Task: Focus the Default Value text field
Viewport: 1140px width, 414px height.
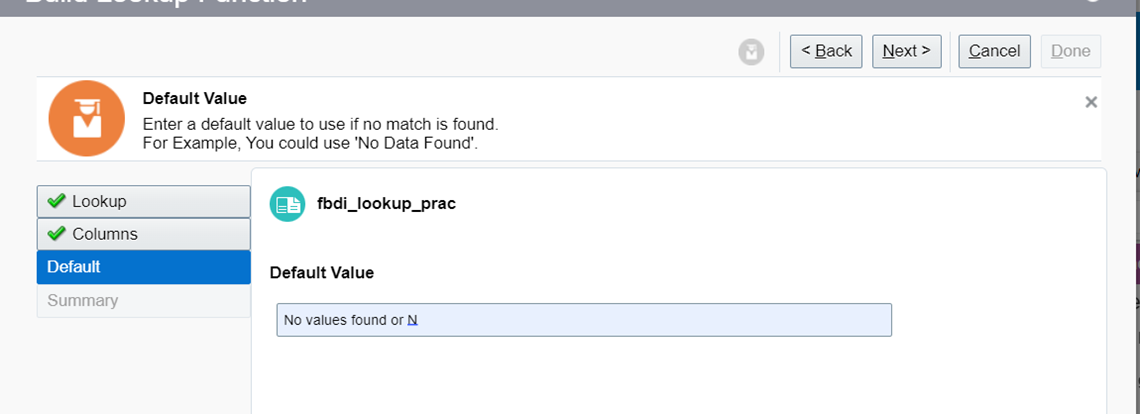Action: point(584,320)
